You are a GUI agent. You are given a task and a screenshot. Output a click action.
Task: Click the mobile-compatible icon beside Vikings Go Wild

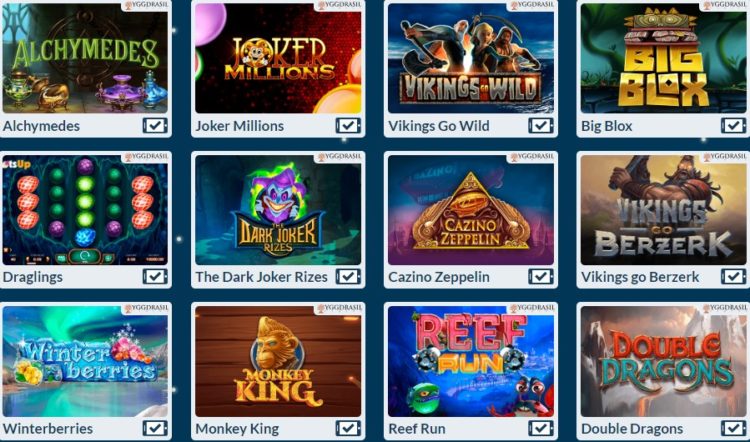[x=541, y=126]
